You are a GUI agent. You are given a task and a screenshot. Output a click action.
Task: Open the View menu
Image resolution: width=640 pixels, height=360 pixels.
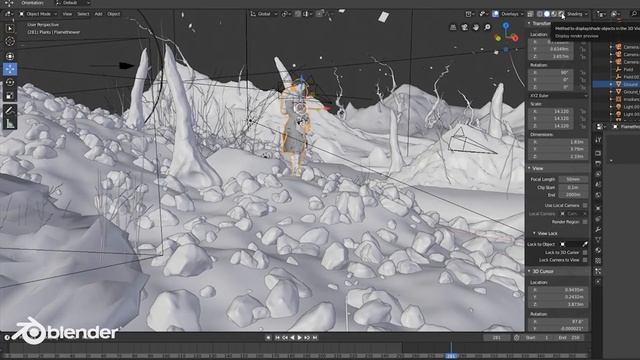[67, 14]
